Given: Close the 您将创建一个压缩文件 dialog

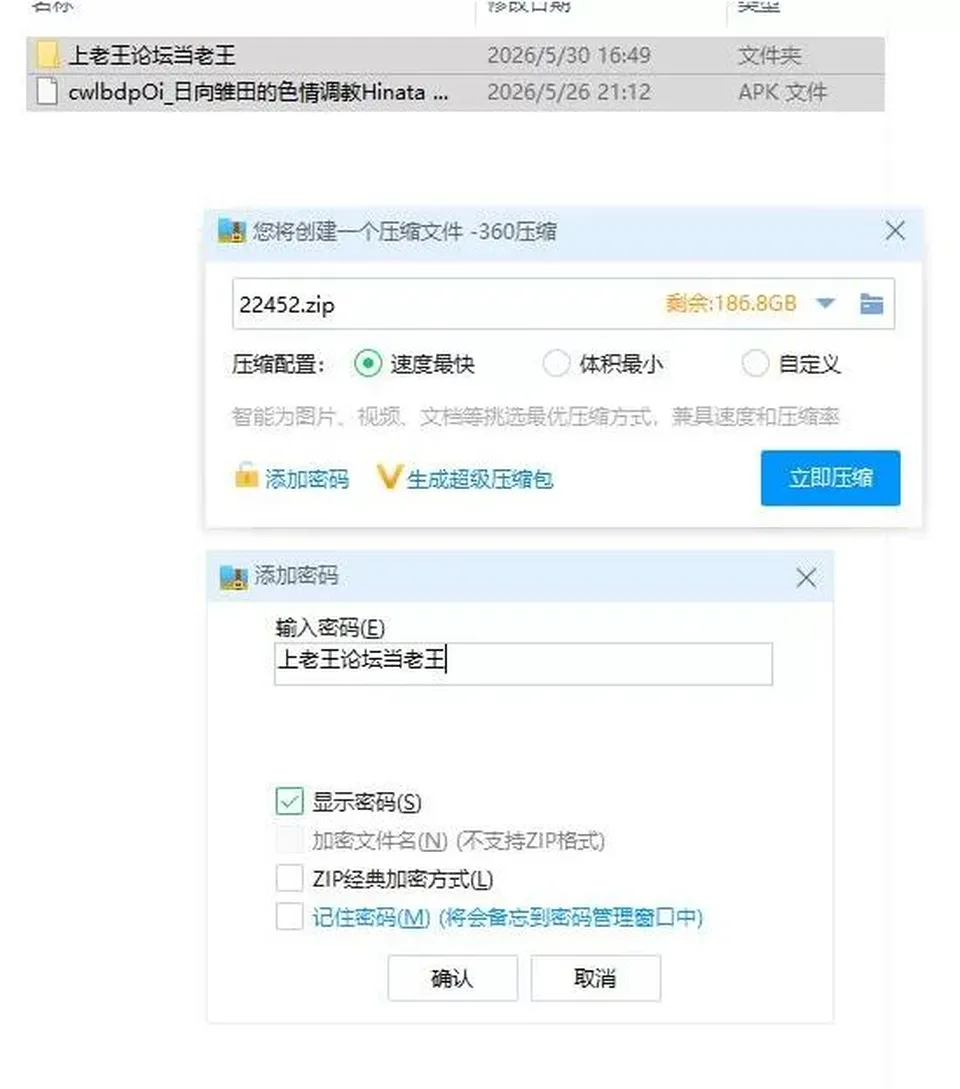Looking at the screenshot, I should pyautogui.click(x=895, y=231).
